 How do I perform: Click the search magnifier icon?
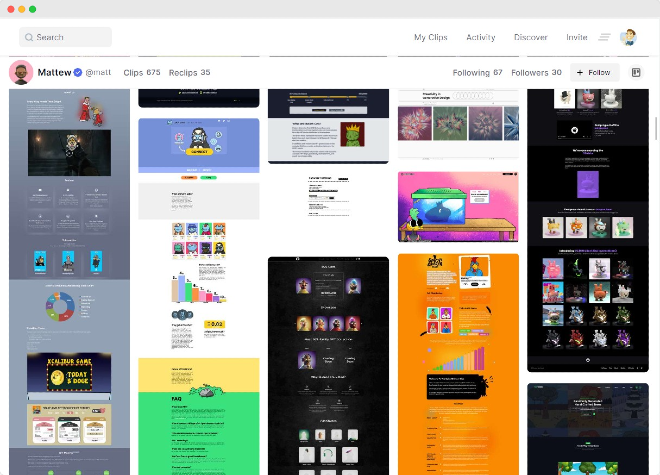point(29,37)
